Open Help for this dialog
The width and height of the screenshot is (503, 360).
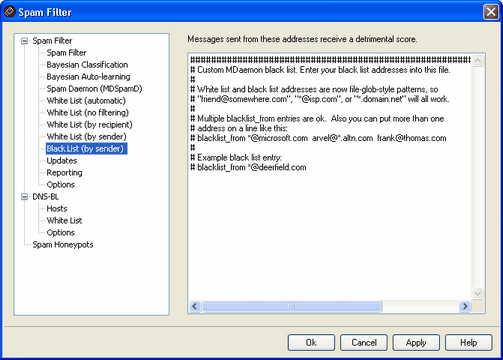coord(468,343)
